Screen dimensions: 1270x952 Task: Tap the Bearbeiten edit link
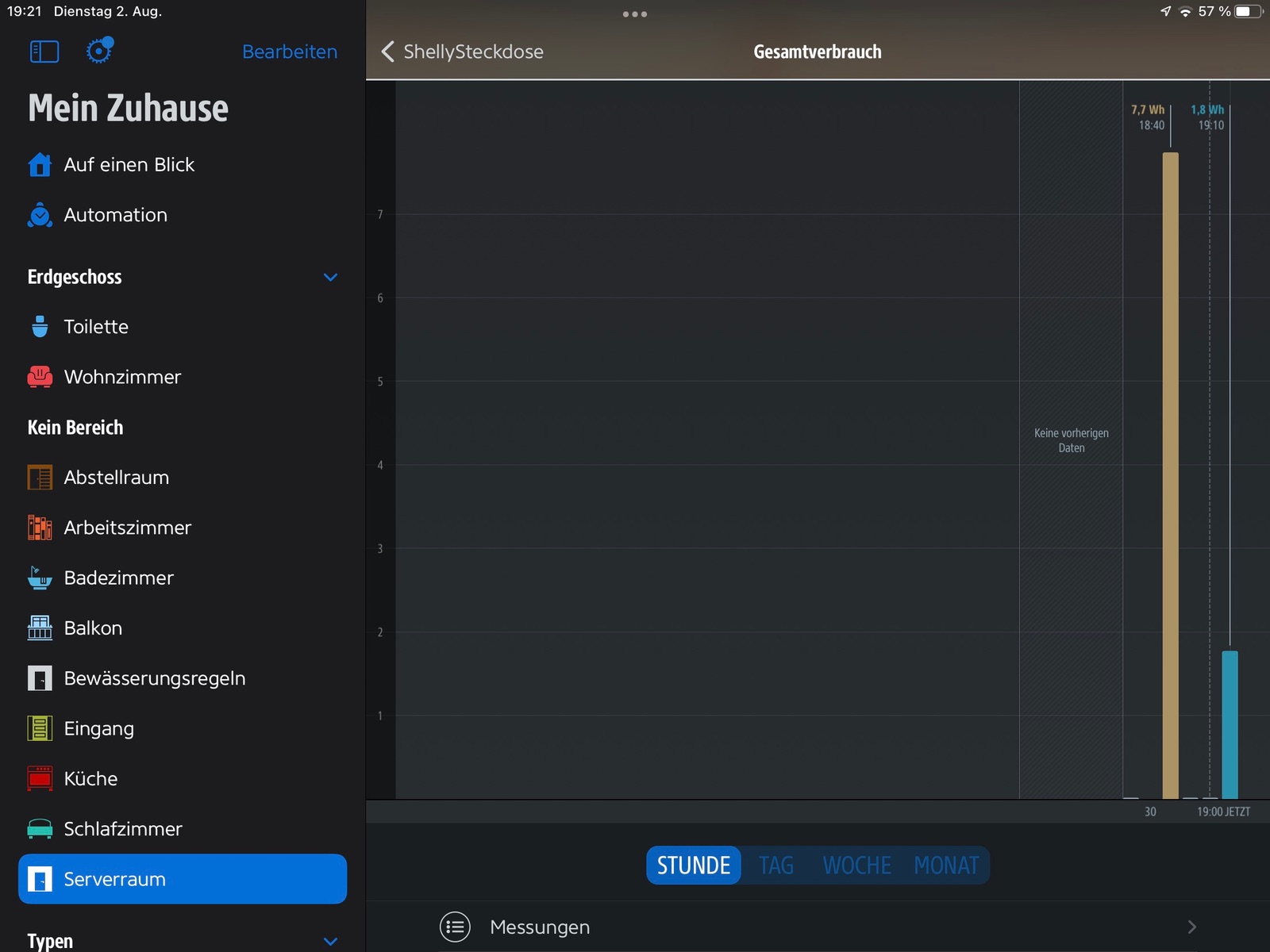coord(290,52)
